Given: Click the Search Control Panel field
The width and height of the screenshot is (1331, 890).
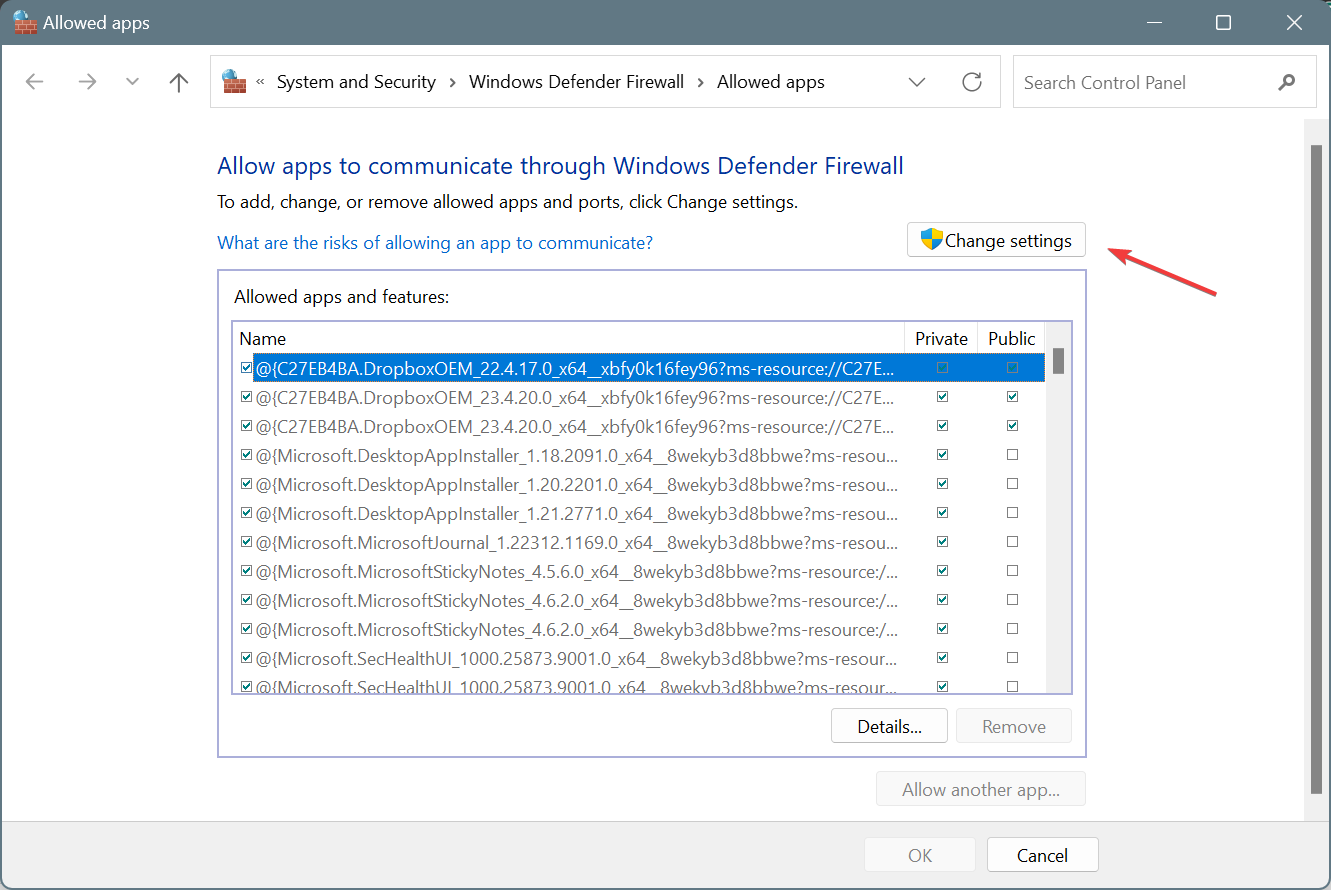Looking at the screenshot, I should (1140, 82).
